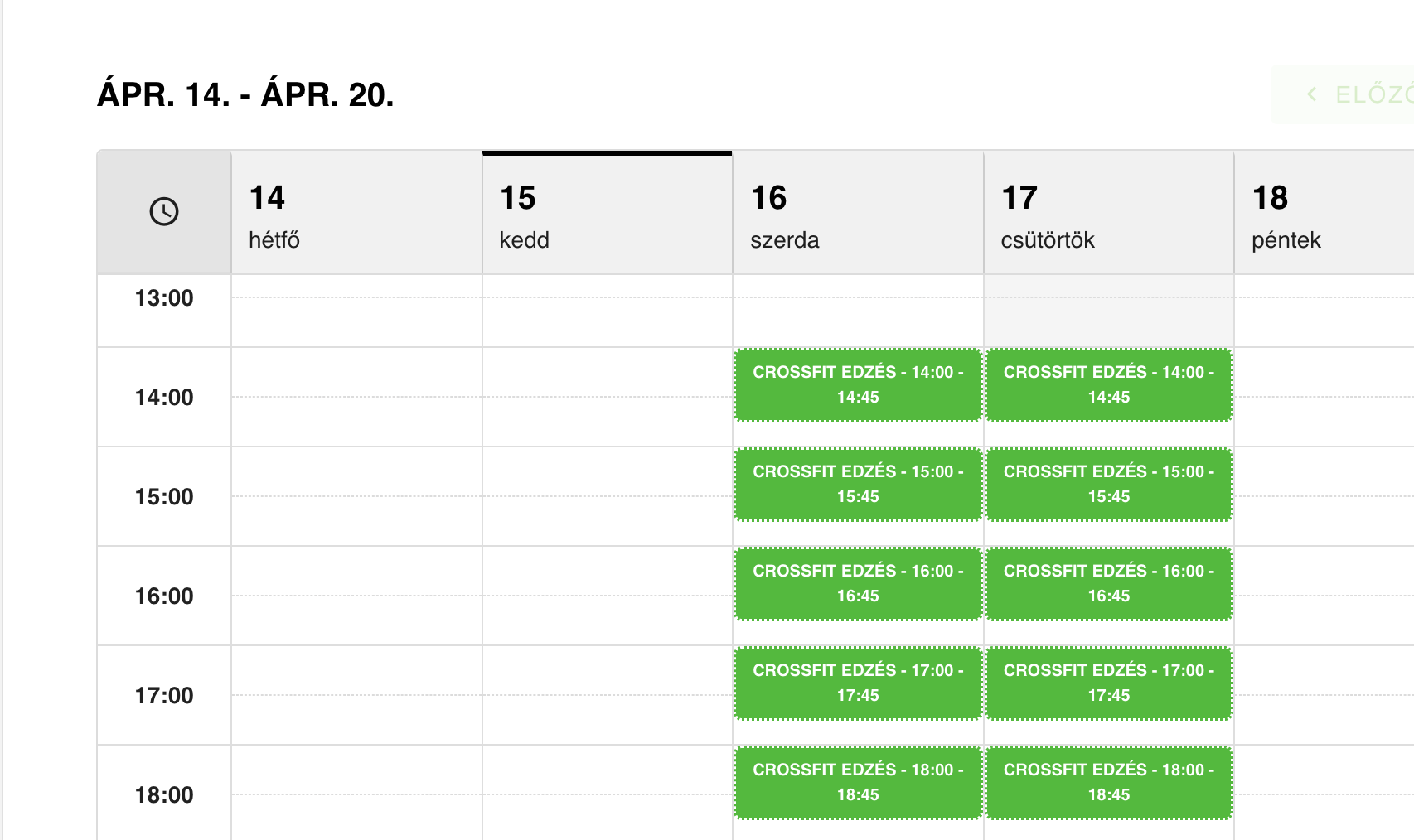
Task: Click the 13:00 time row label
Action: [164, 298]
